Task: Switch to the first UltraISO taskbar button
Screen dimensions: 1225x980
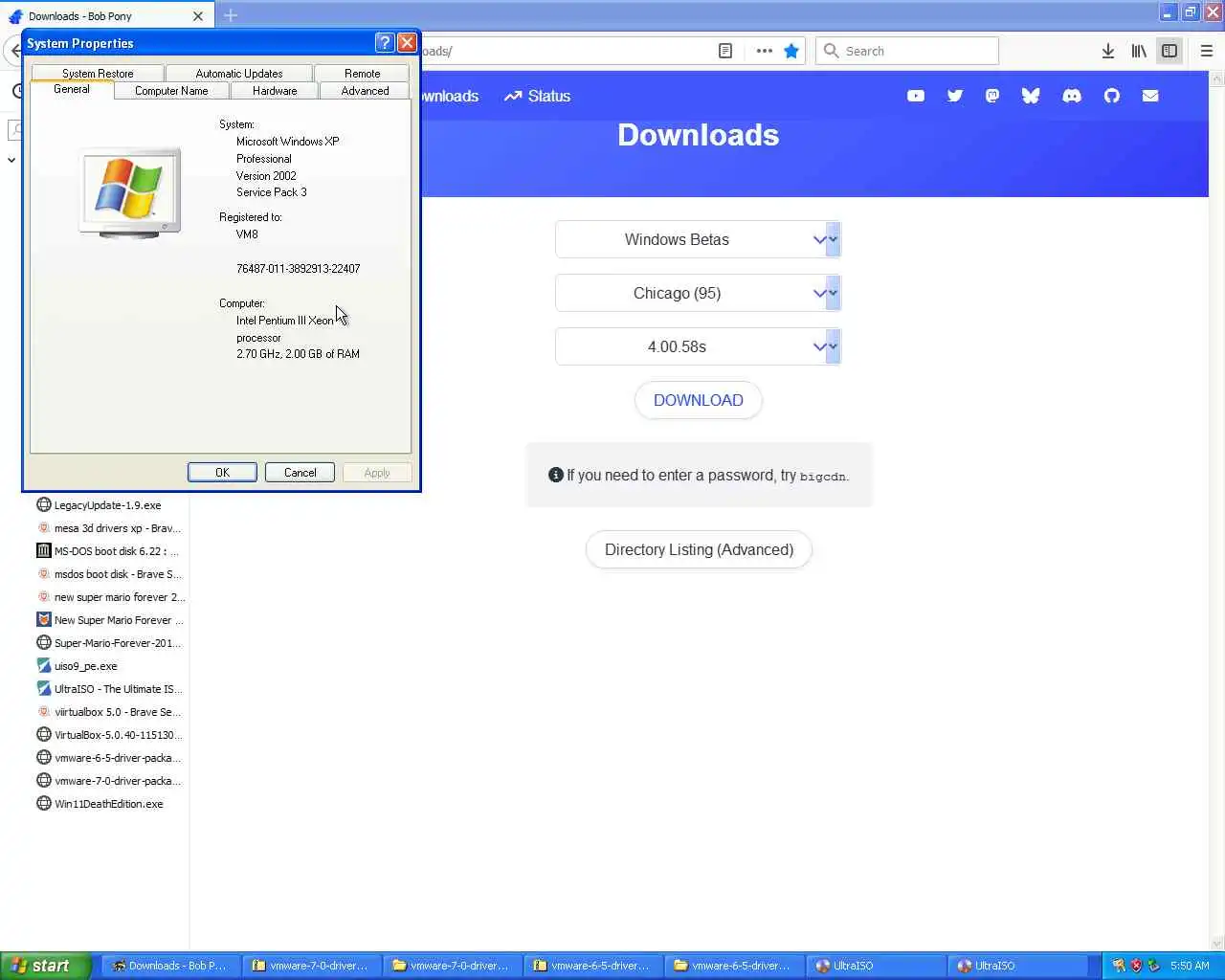Action: 875,966
